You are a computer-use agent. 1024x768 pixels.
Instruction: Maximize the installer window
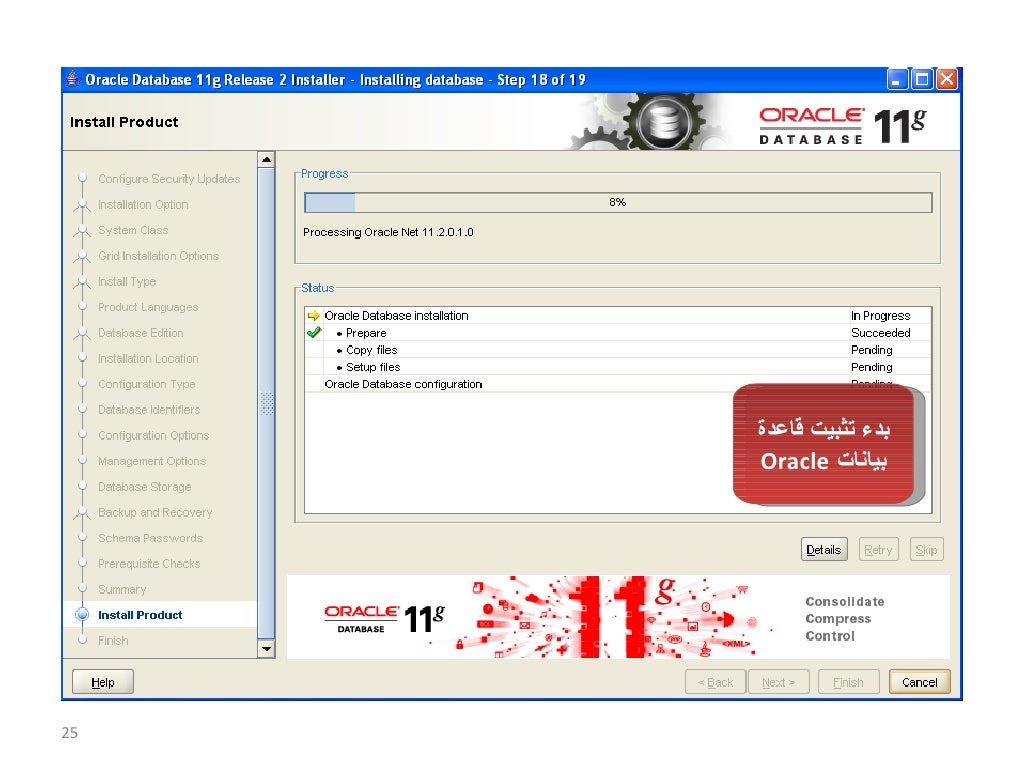pos(922,80)
